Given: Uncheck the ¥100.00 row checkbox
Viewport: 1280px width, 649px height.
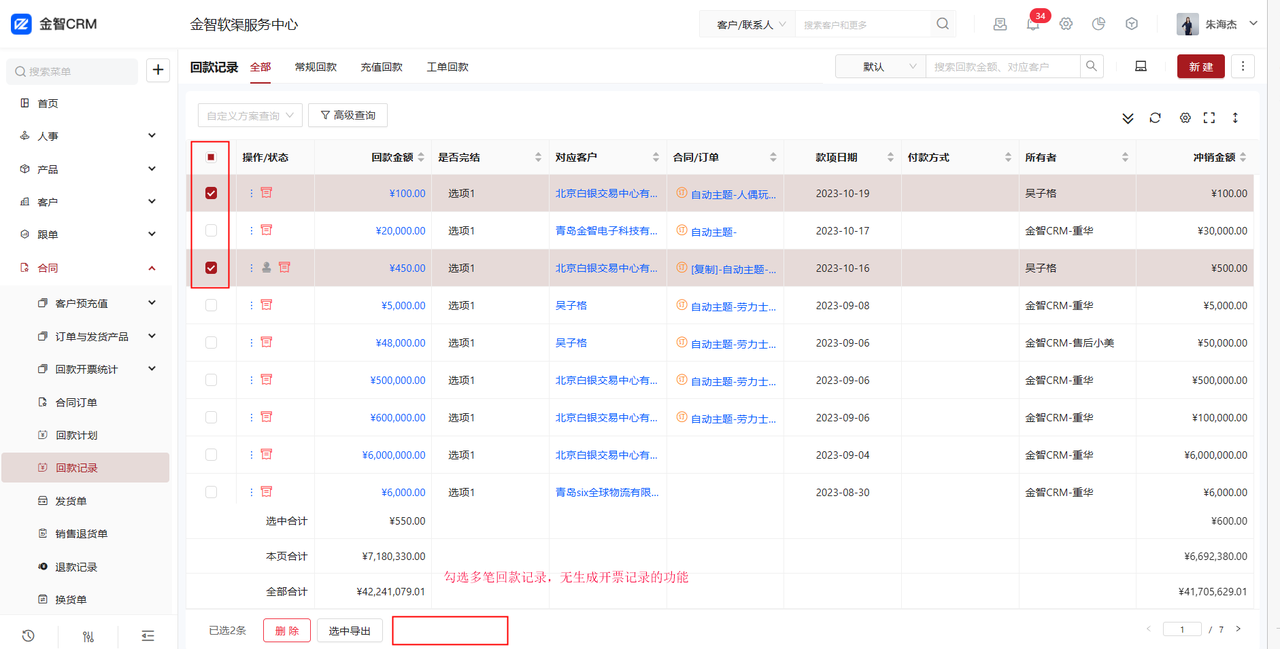Looking at the screenshot, I should coord(211,193).
